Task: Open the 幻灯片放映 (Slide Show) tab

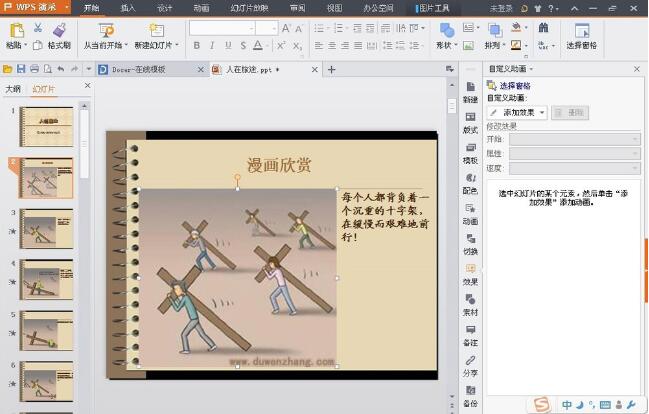Action: pyautogui.click(x=249, y=8)
